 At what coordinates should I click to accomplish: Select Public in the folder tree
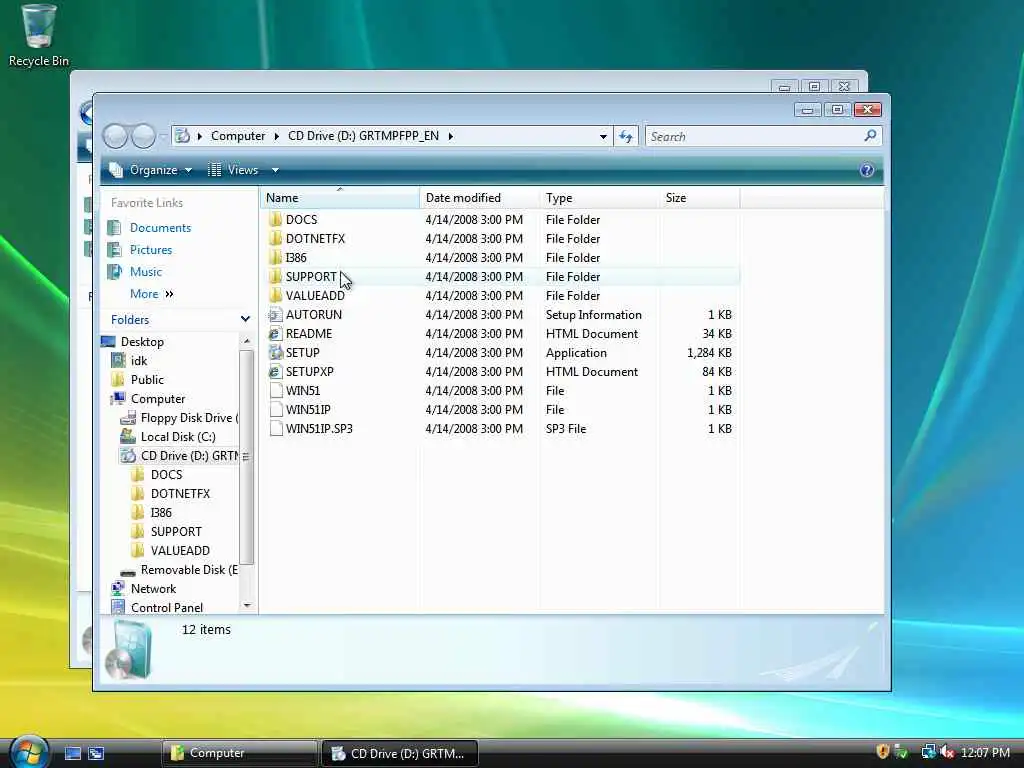[147, 379]
